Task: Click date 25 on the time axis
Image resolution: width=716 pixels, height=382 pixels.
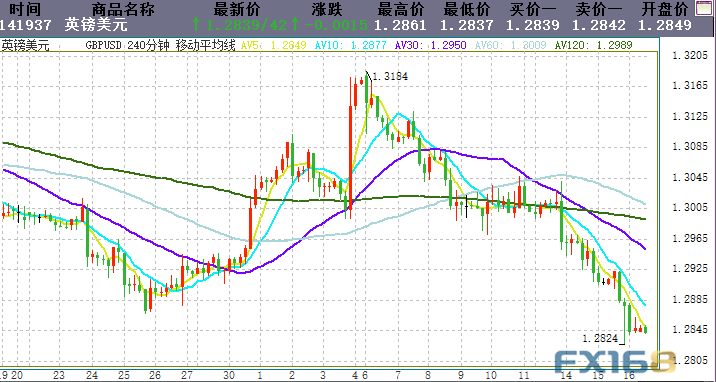Action: 124,376
